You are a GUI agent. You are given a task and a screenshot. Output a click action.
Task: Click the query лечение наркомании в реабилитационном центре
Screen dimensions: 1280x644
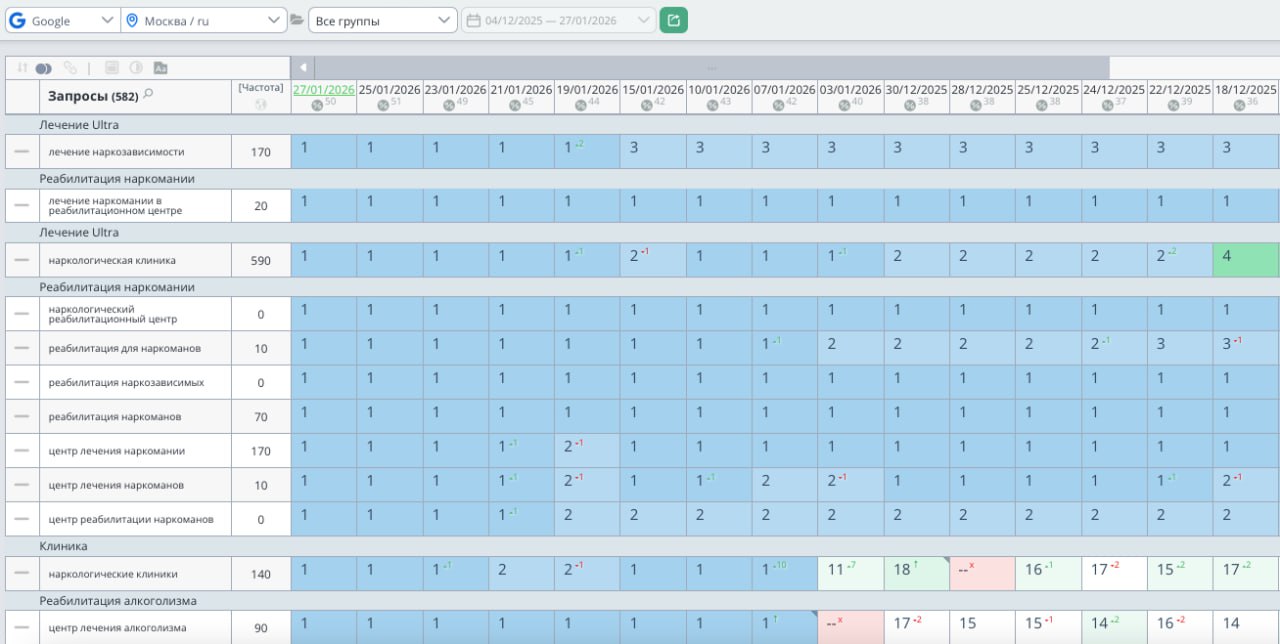(x=116, y=206)
